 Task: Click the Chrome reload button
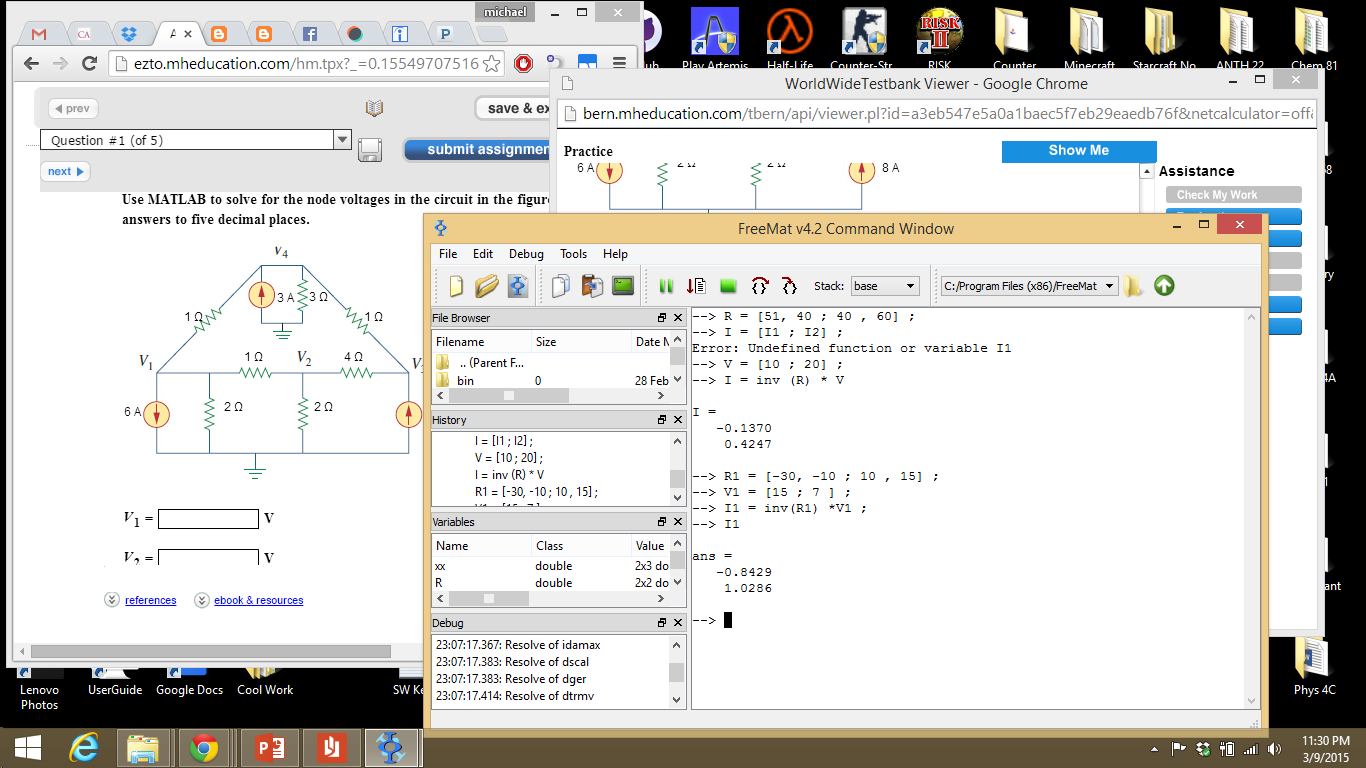click(x=89, y=63)
